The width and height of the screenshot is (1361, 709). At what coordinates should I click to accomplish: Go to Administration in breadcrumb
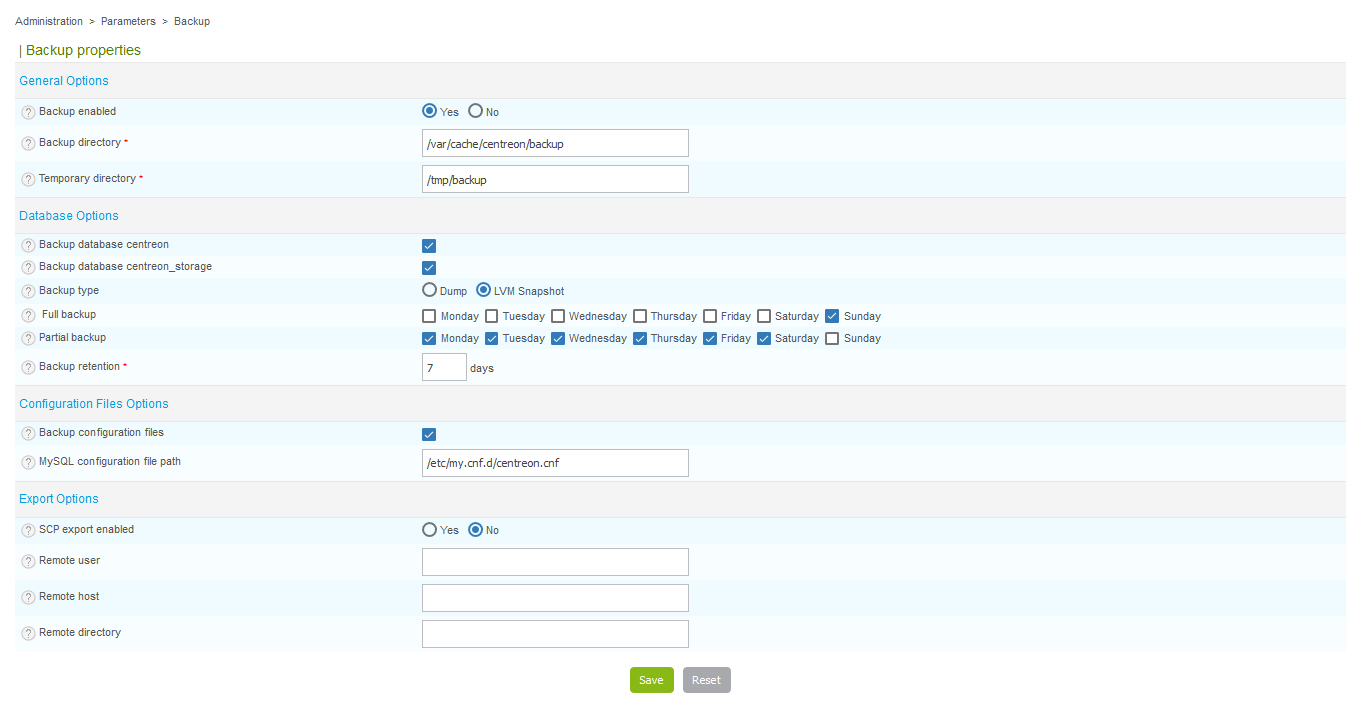[49, 21]
